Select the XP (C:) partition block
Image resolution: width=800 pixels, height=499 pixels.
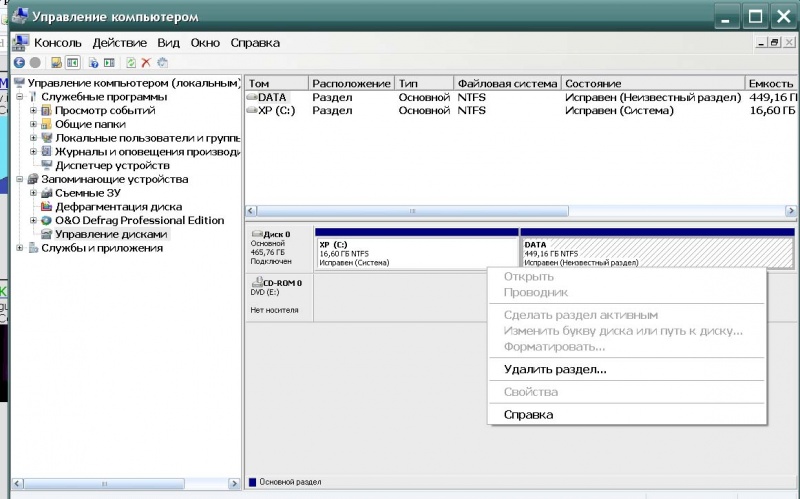416,252
